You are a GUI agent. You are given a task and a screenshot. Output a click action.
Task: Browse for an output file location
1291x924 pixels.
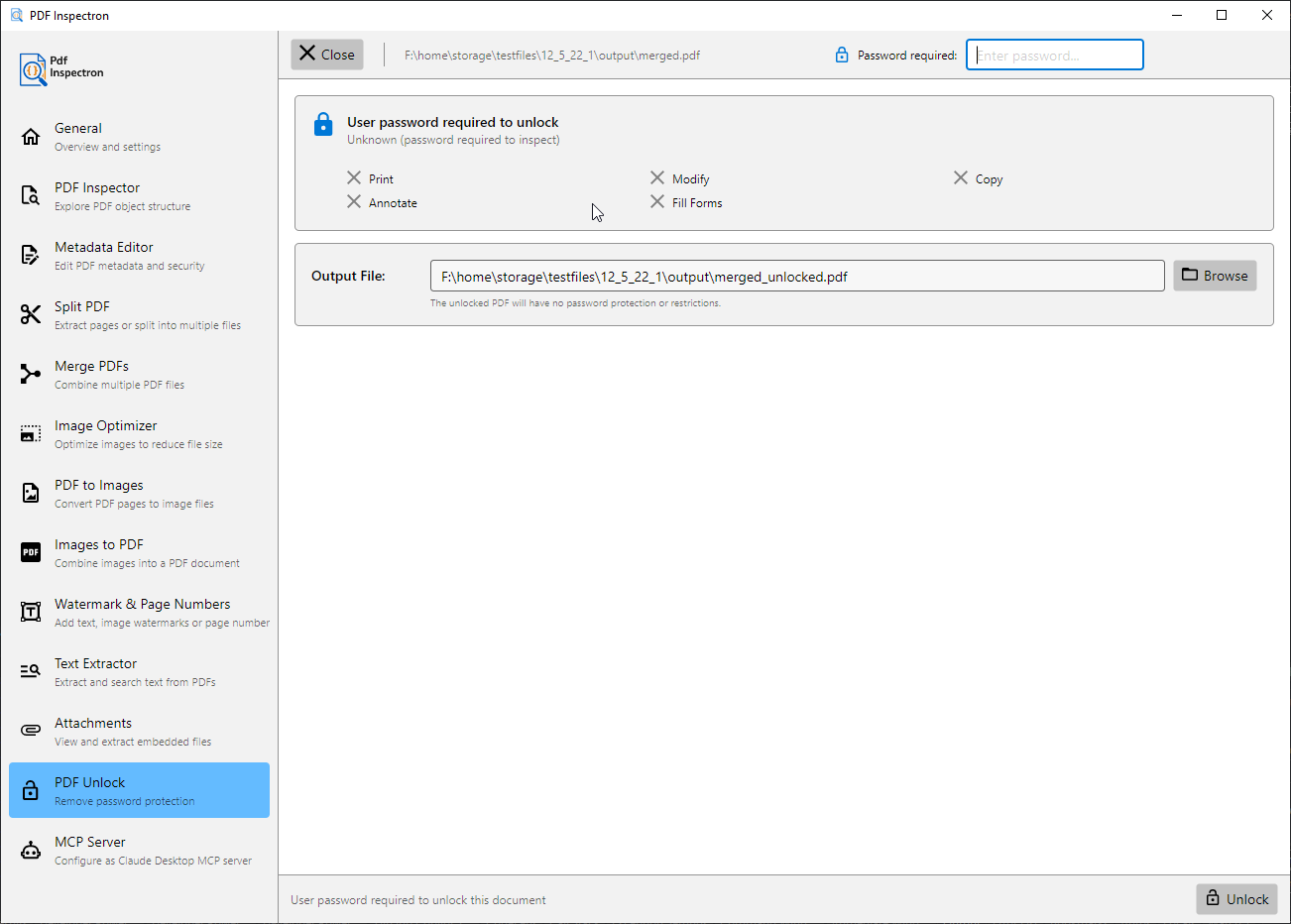(x=1215, y=276)
